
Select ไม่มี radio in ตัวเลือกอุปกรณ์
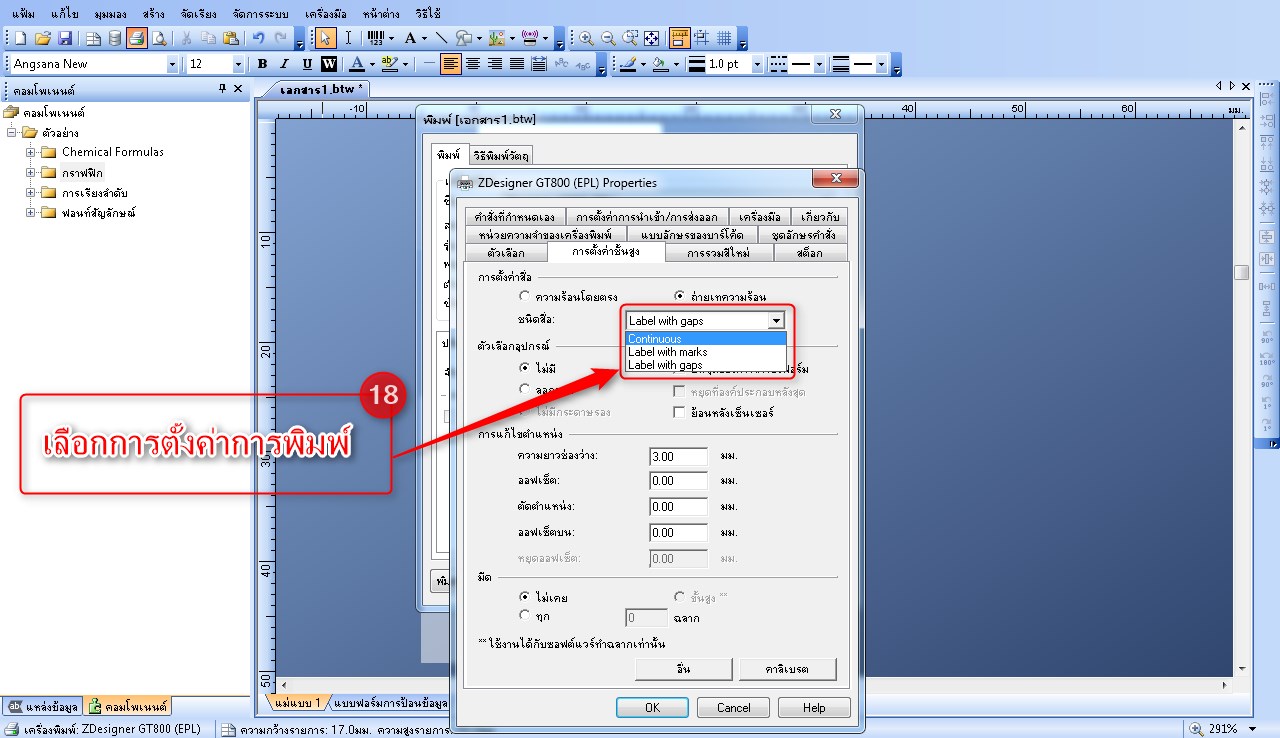tap(524, 368)
